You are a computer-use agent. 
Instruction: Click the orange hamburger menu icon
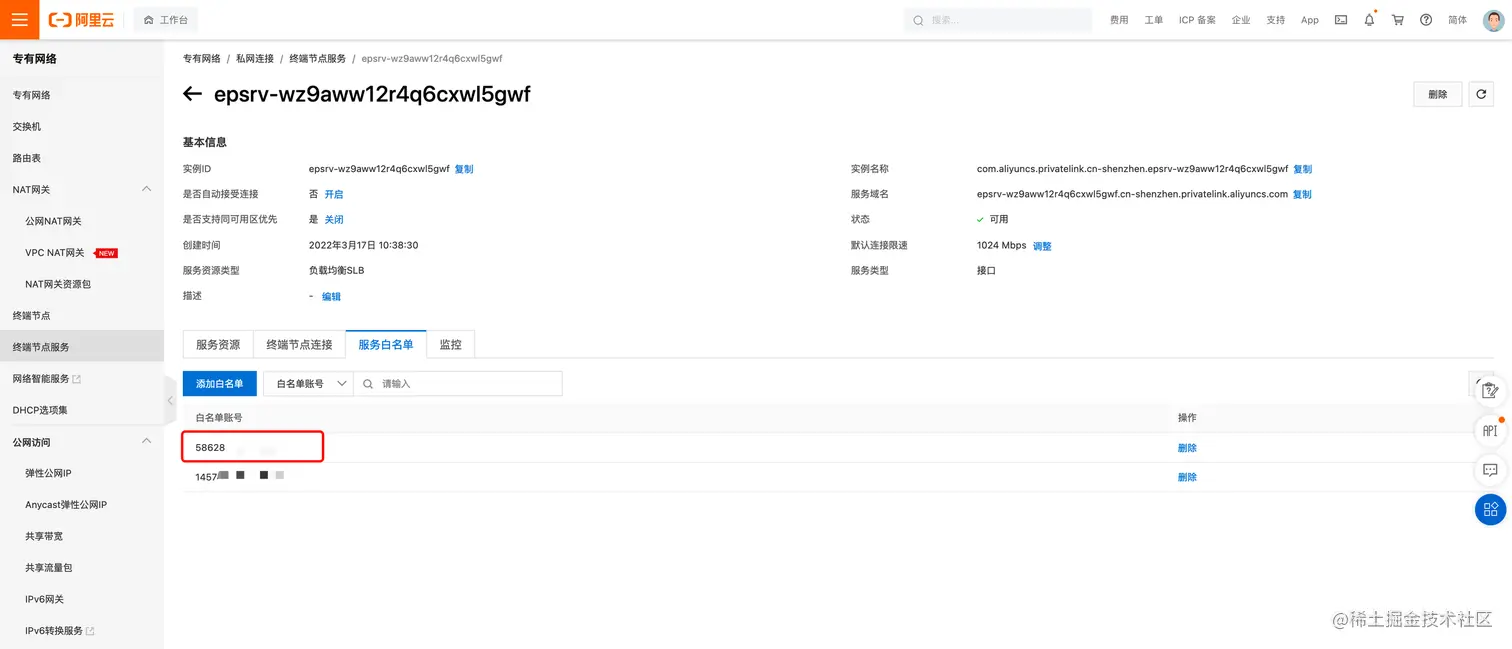click(x=19, y=19)
